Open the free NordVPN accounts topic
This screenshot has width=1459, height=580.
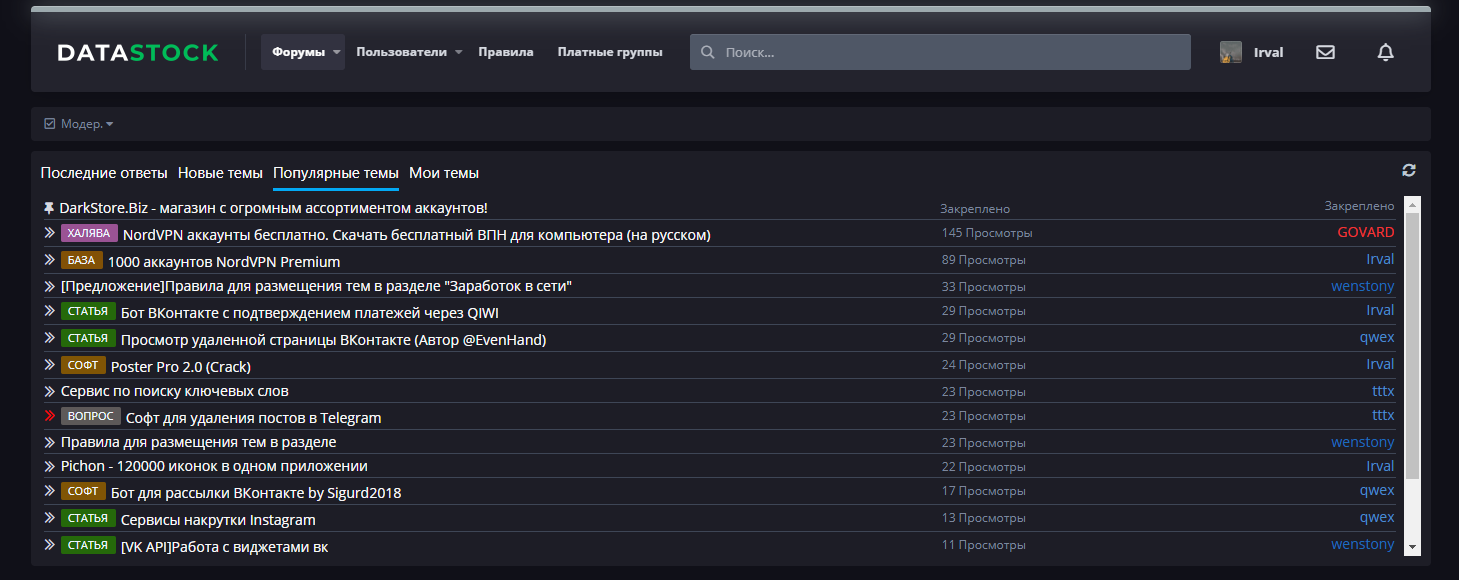click(x=416, y=235)
